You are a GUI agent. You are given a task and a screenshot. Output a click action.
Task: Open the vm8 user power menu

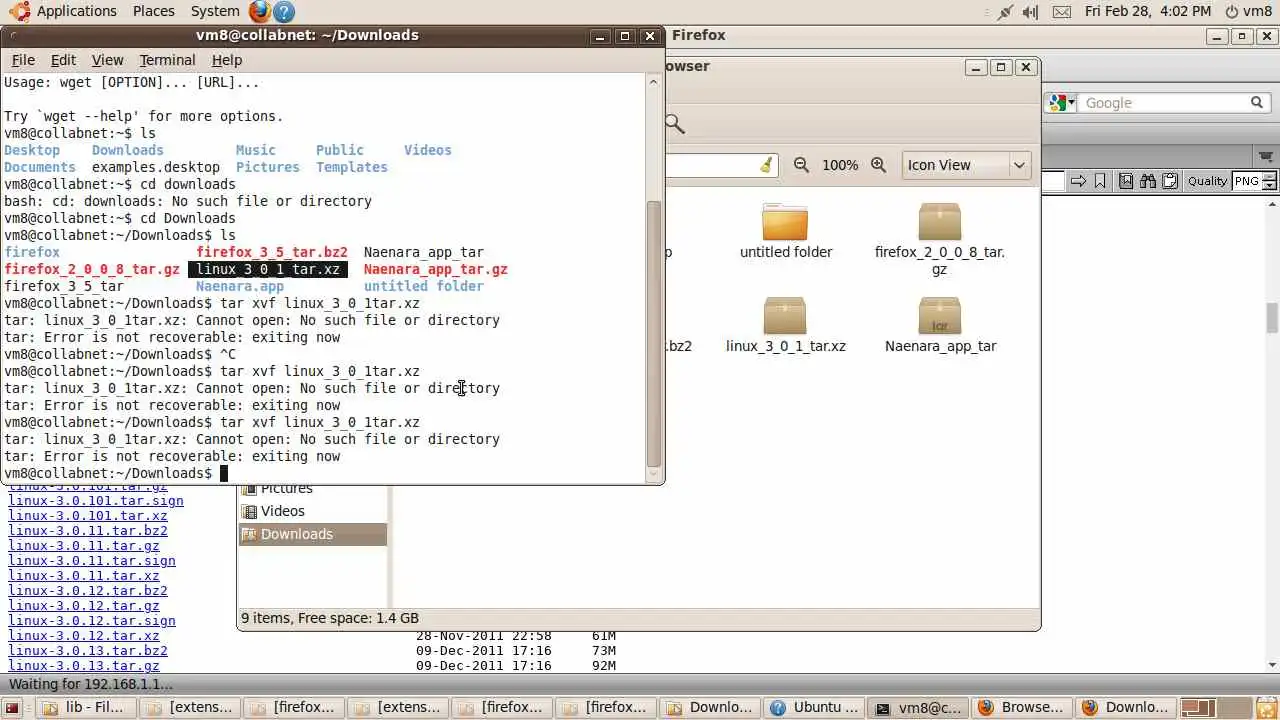point(1249,11)
